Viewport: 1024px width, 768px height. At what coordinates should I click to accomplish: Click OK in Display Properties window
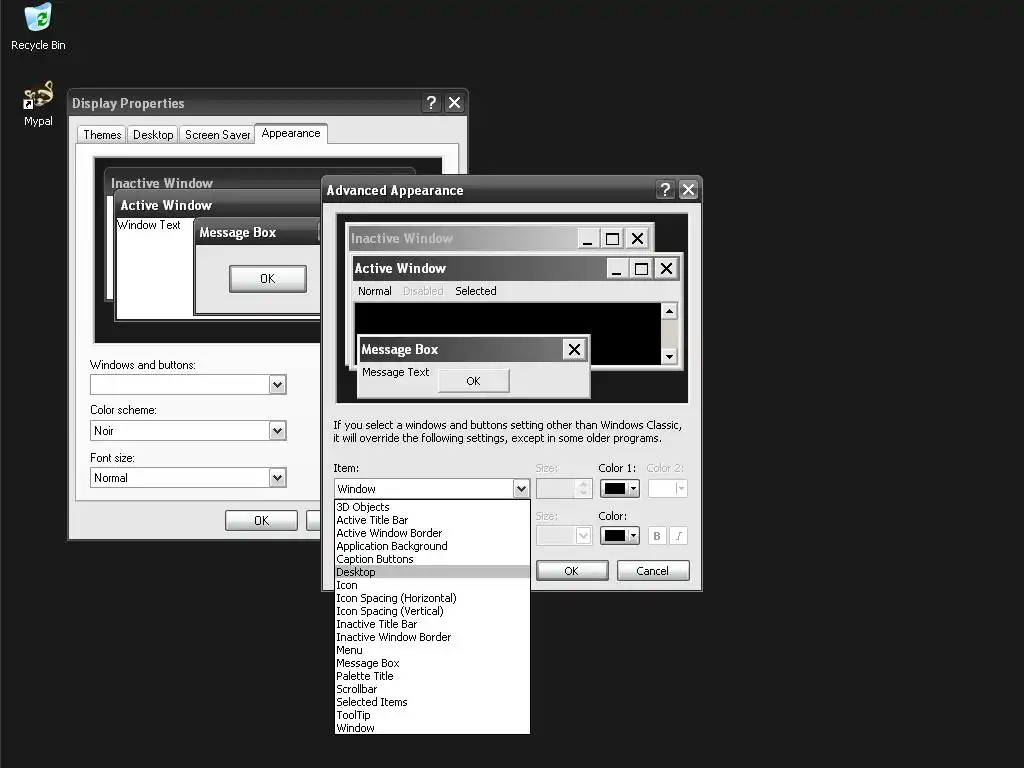[261, 520]
